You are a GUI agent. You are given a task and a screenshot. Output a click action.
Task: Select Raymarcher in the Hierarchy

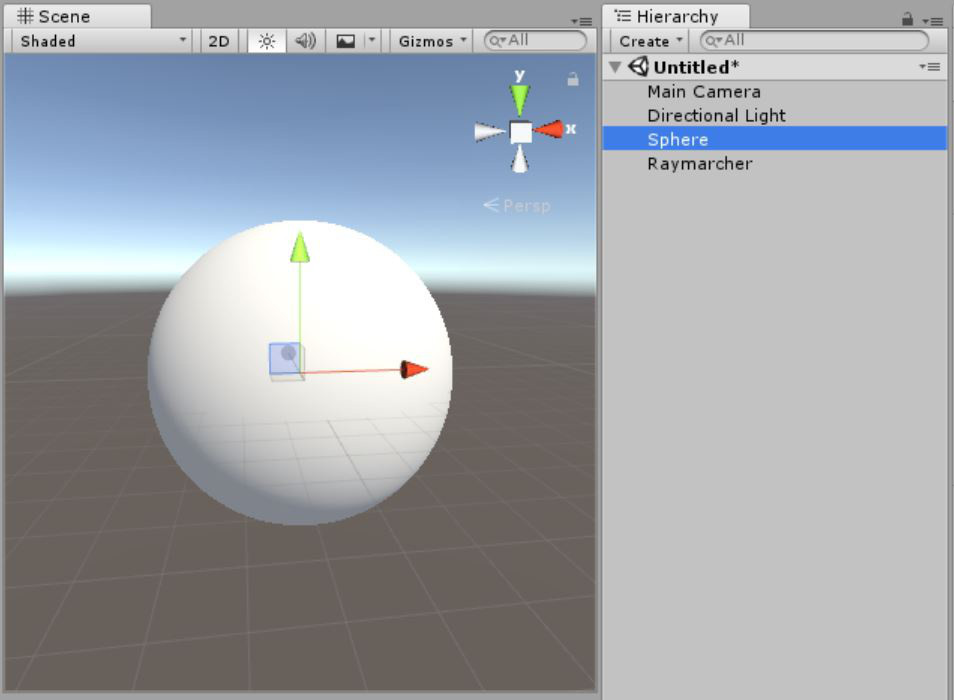tap(699, 163)
